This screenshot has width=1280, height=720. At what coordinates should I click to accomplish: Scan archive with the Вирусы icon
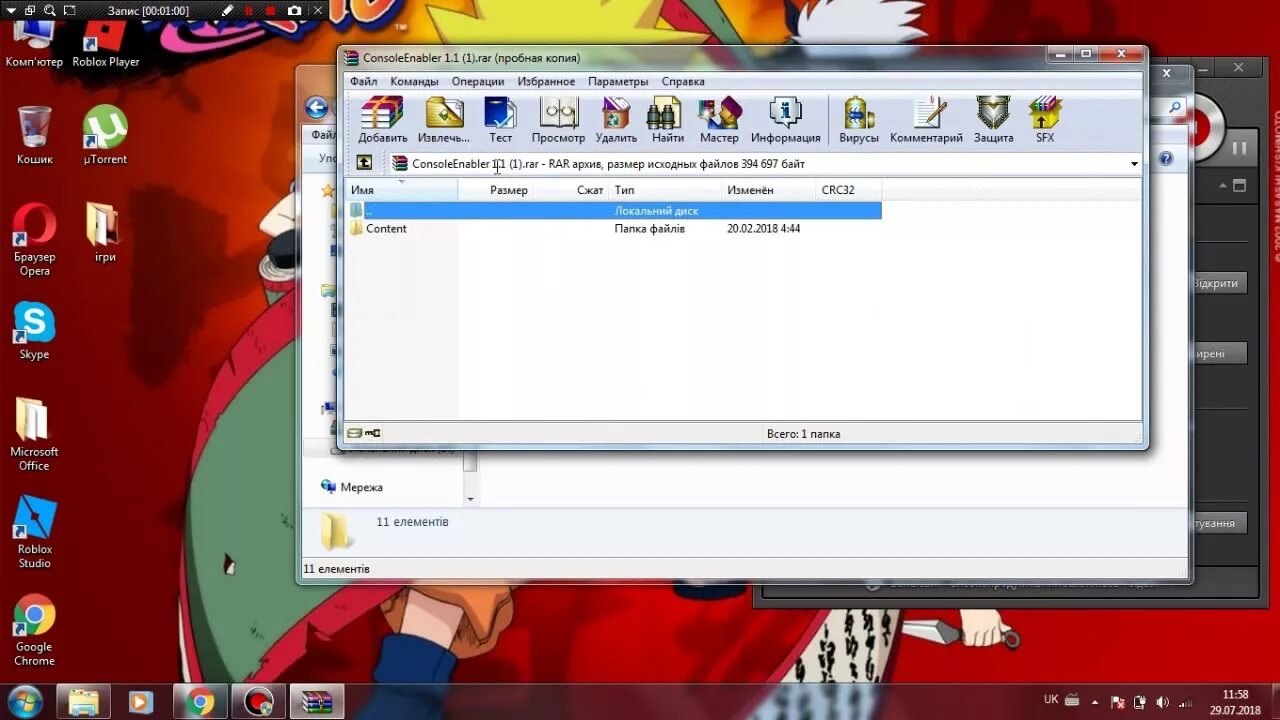tap(859, 120)
